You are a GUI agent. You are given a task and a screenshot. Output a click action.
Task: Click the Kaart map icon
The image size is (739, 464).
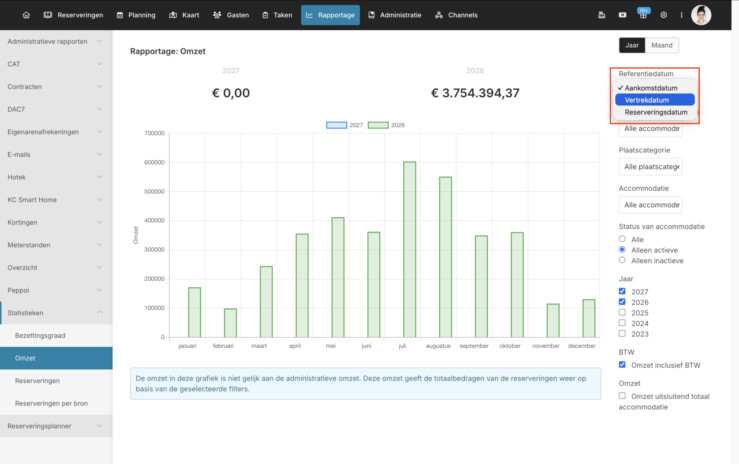click(173, 15)
